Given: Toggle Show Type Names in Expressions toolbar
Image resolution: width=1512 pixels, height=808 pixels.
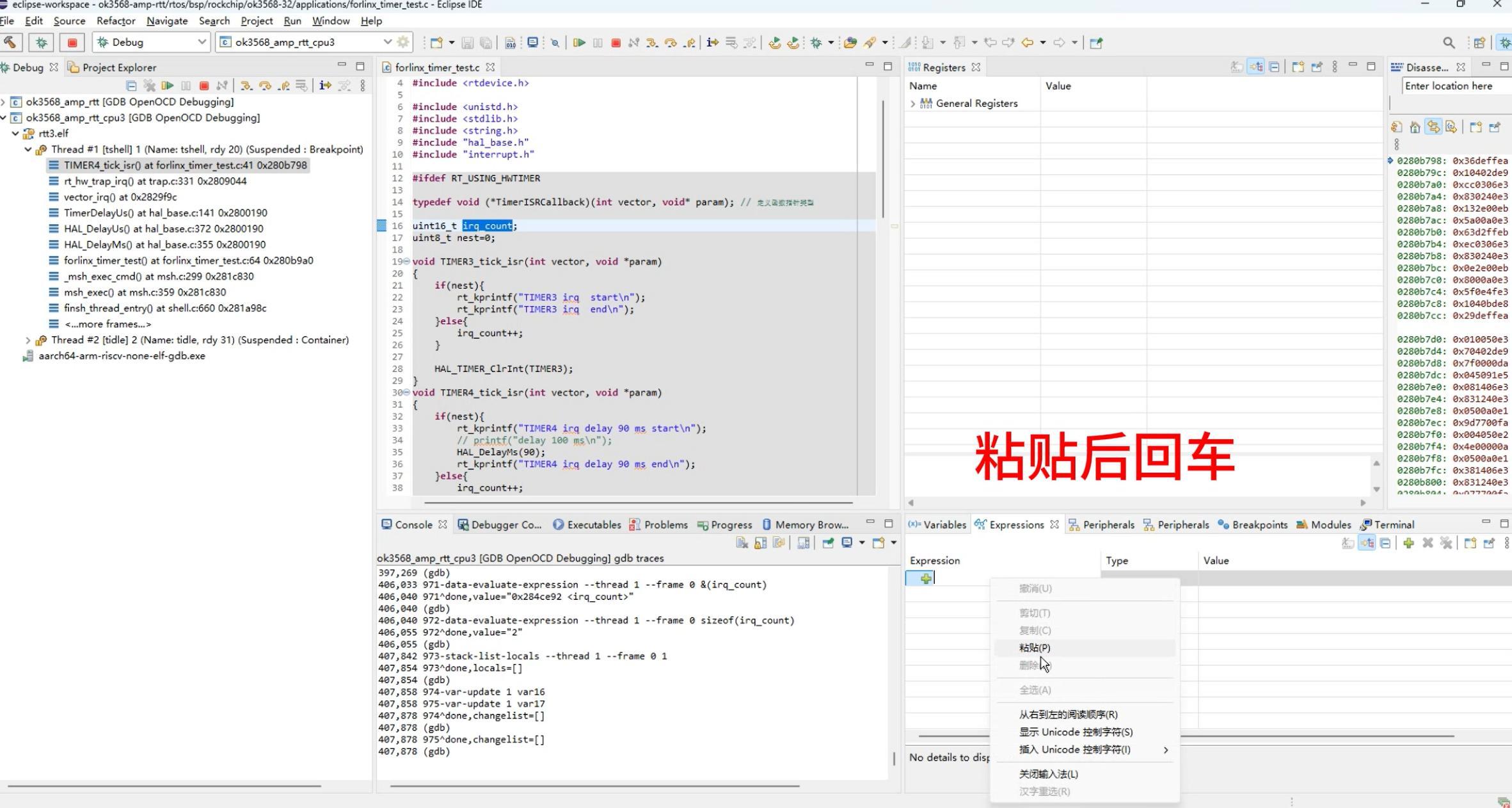Looking at the screenshot, I should click(1348, 543).
